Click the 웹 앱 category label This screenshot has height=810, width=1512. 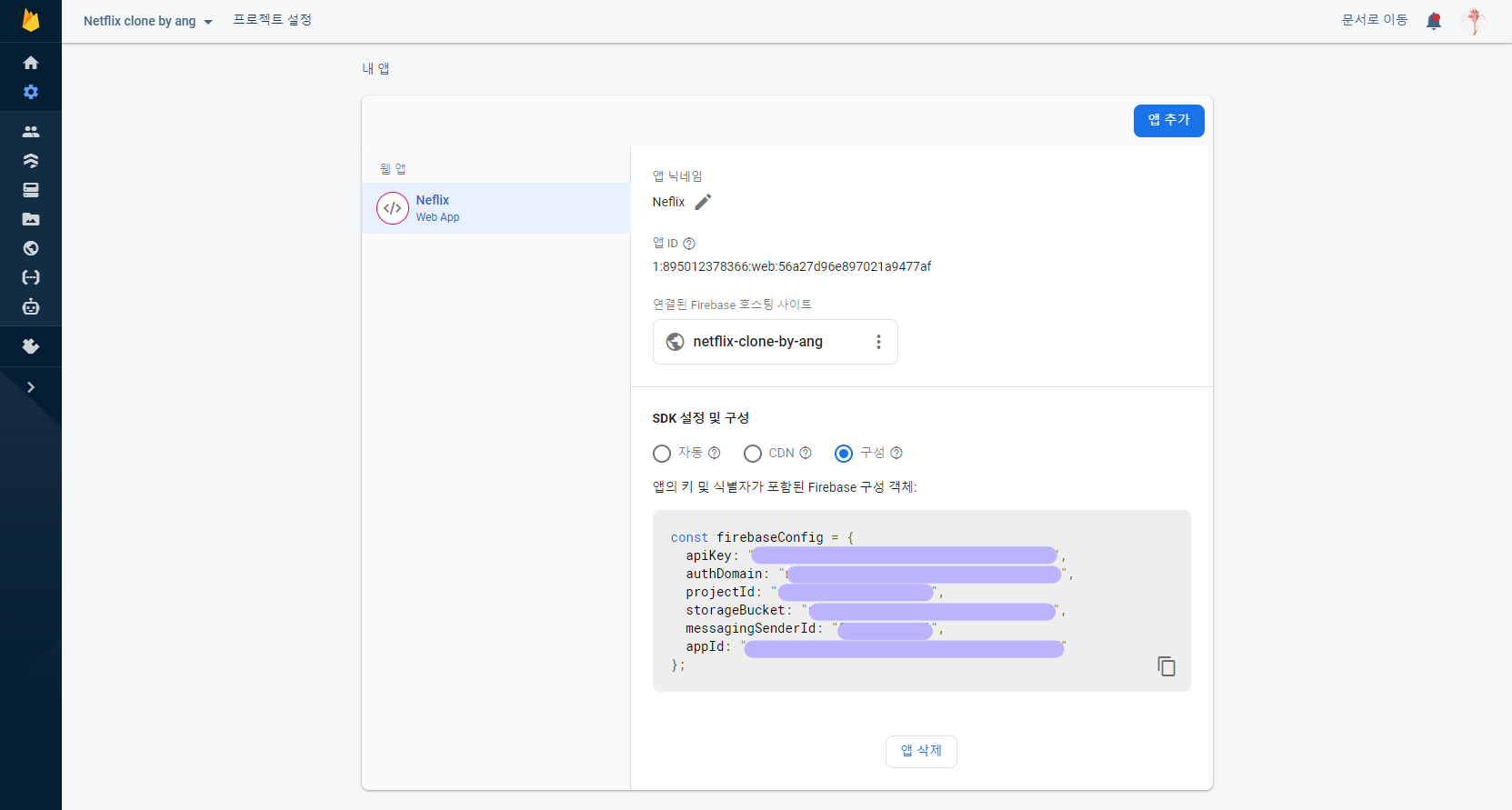click(x=393, y=169)
